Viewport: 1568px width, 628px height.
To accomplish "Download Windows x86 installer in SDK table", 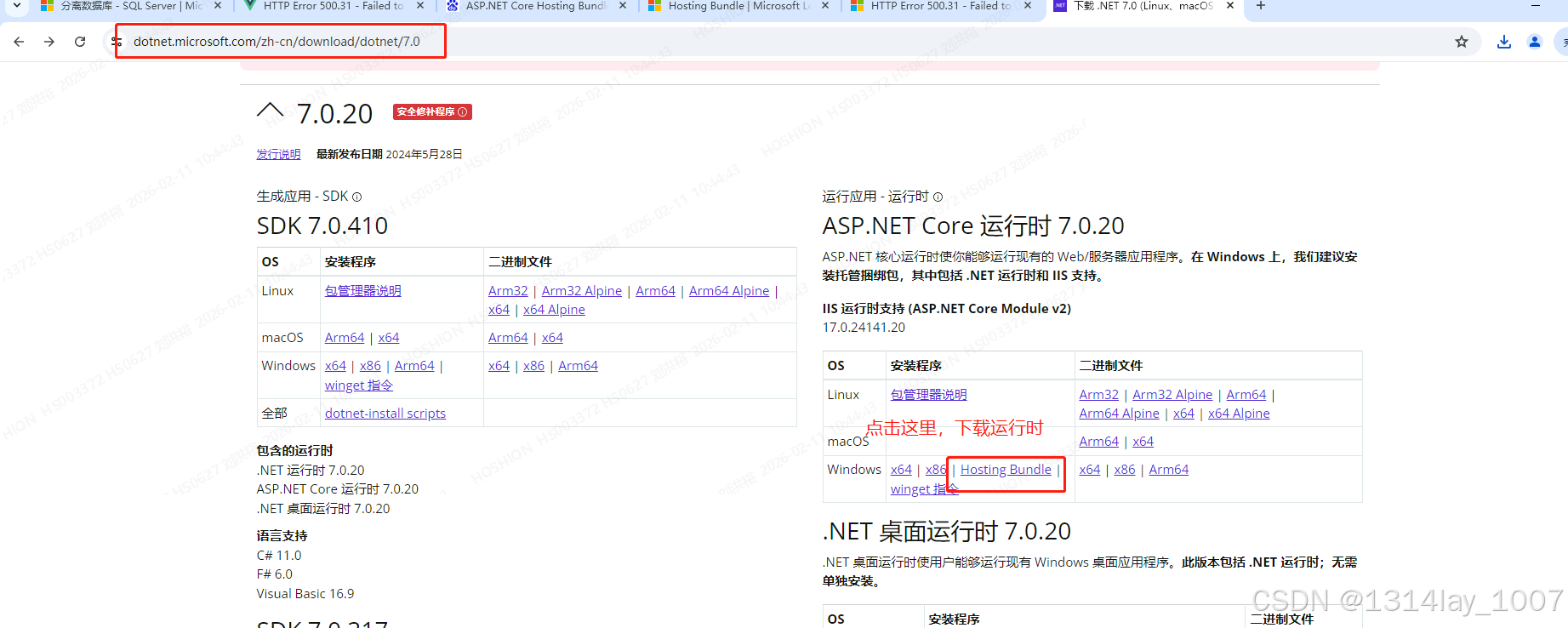I will point(370,366).
